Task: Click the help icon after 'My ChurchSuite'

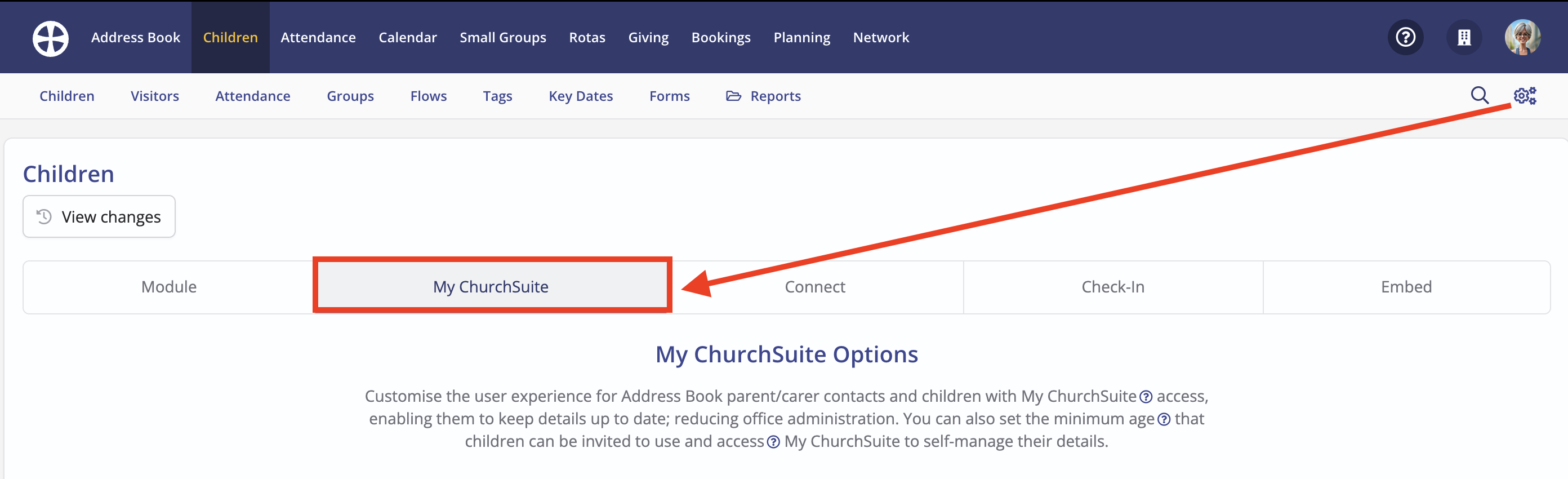Action: pos(1146,397)
